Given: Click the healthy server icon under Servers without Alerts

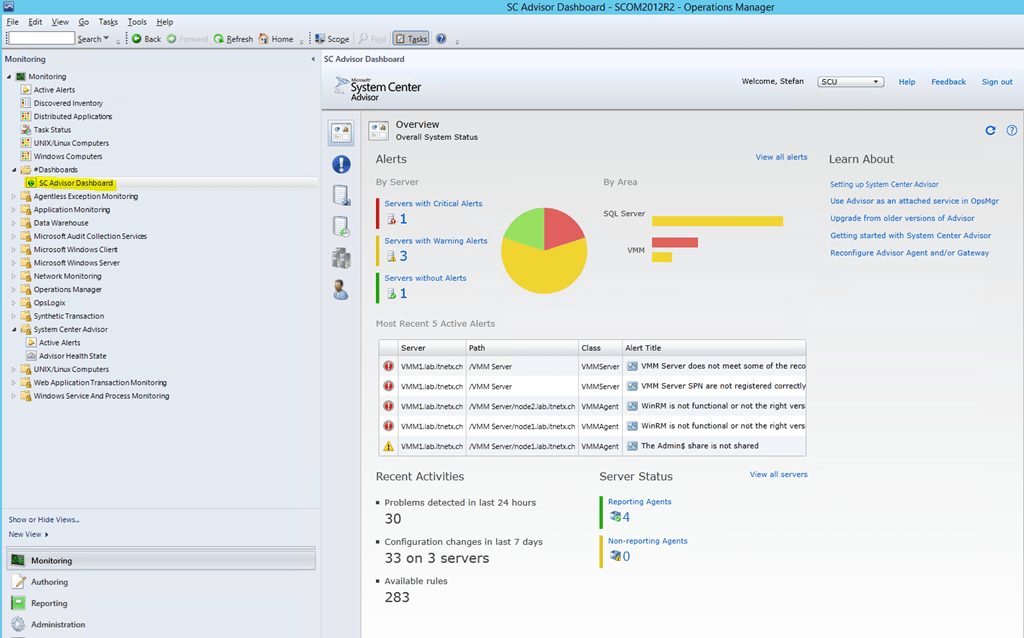Looking at the screenshot, I should click(391, 293).
